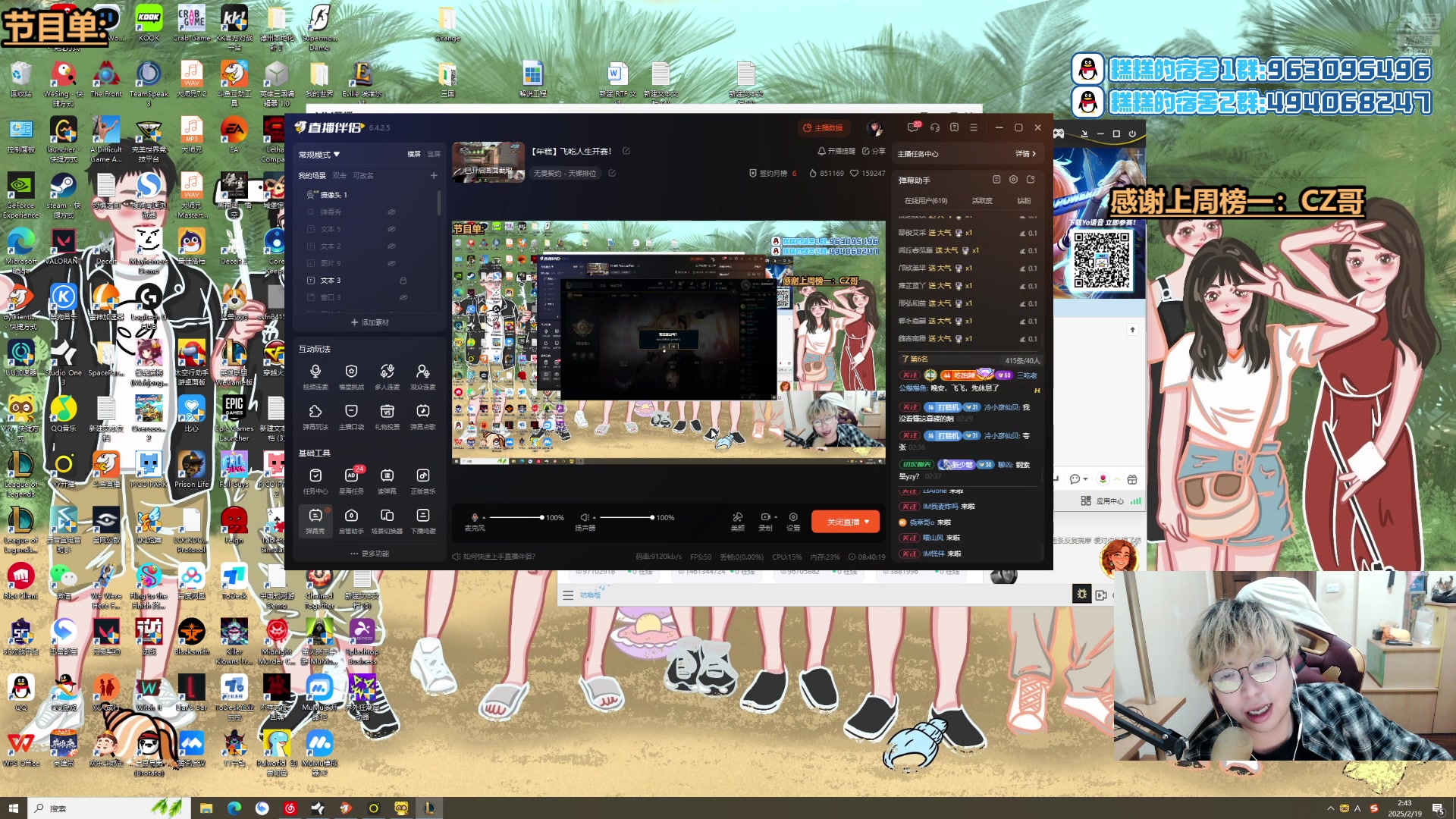
Task: Open 弹幕点歌 song request tool
Action: pyautogui.click(x=422, y=416)
